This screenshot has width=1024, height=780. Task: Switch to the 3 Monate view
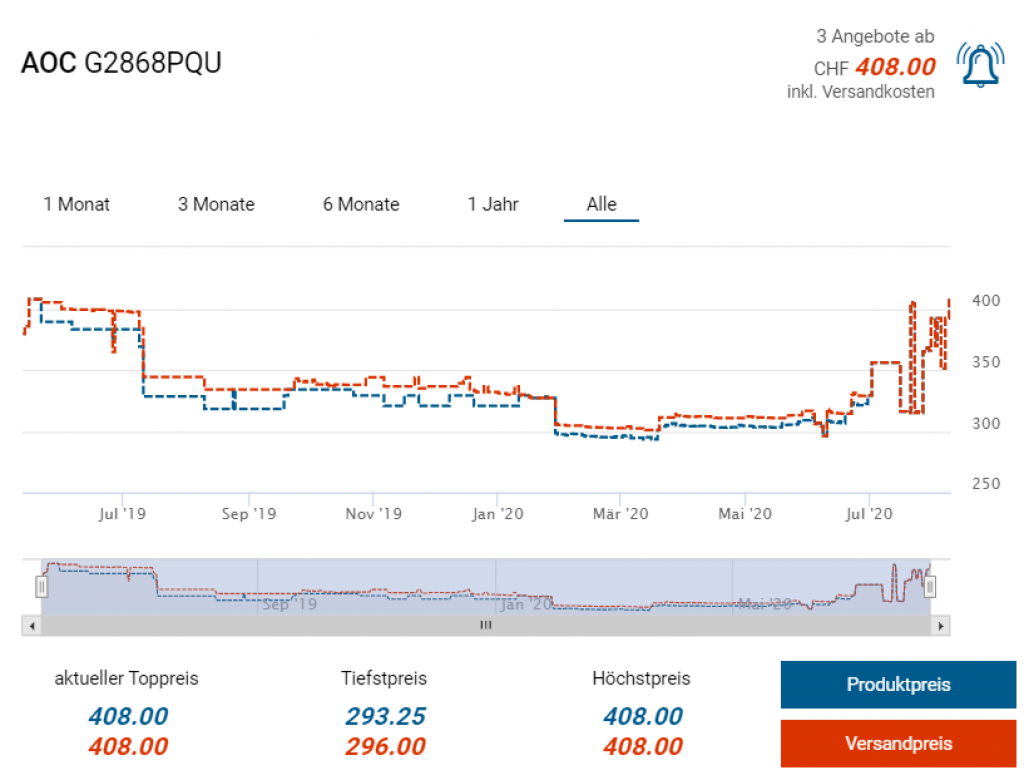click(216, 205)
